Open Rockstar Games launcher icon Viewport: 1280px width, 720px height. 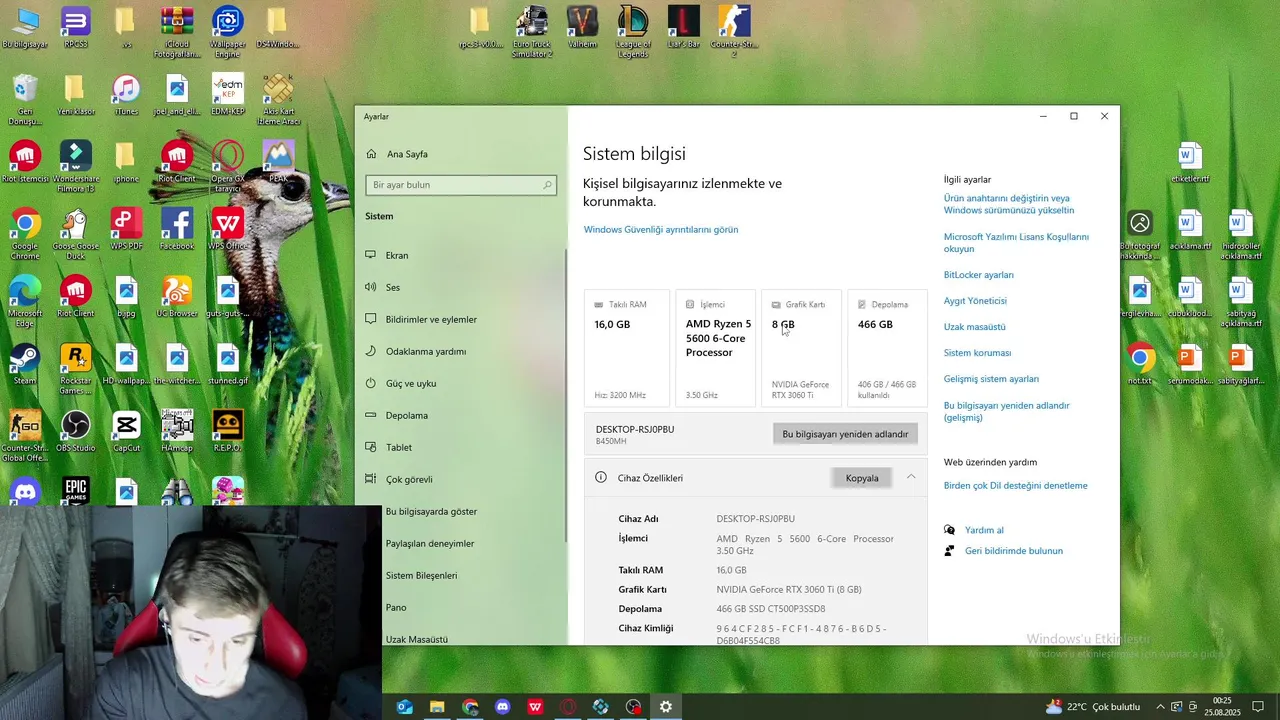76,368
